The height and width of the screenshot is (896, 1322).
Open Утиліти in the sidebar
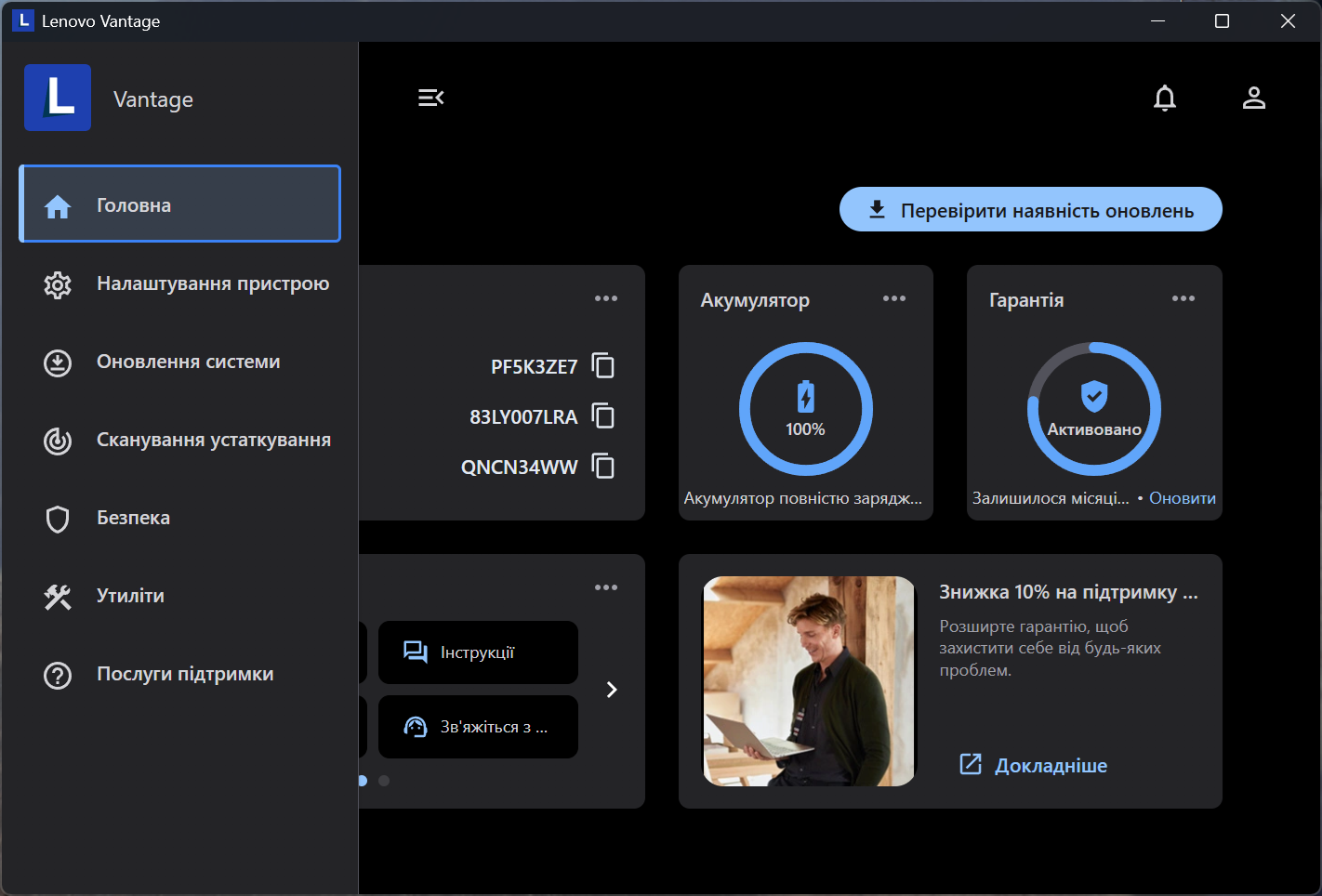(x=179, y=596)
